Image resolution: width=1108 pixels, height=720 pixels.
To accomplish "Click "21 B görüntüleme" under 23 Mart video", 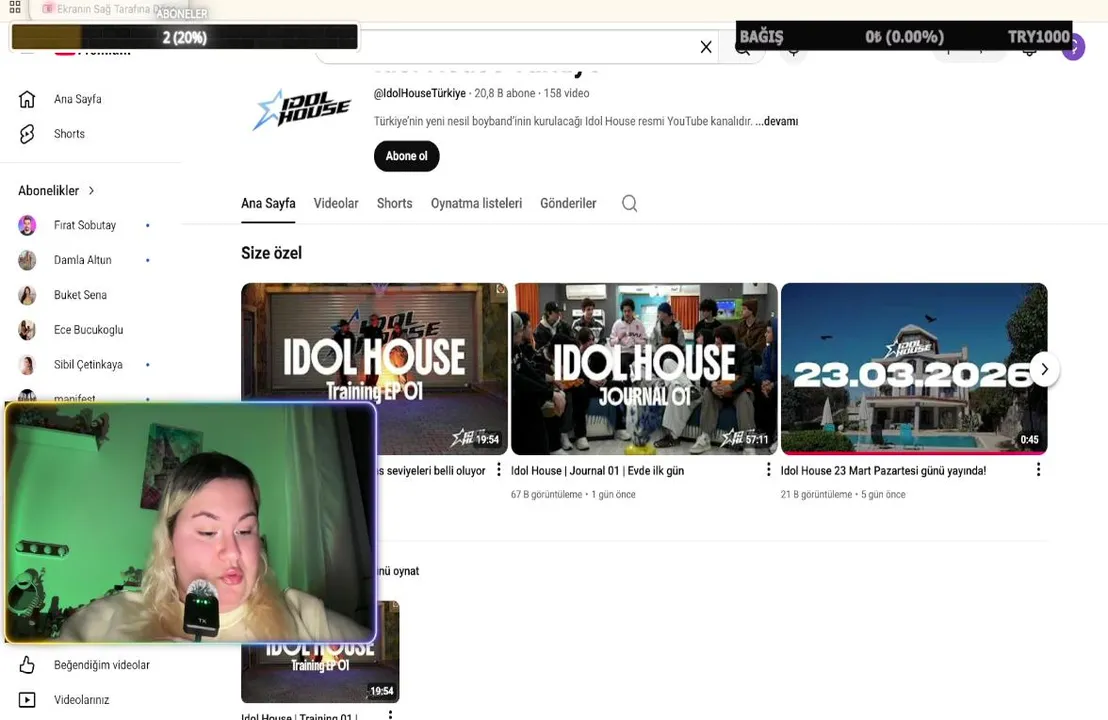I will pos(816,495).
